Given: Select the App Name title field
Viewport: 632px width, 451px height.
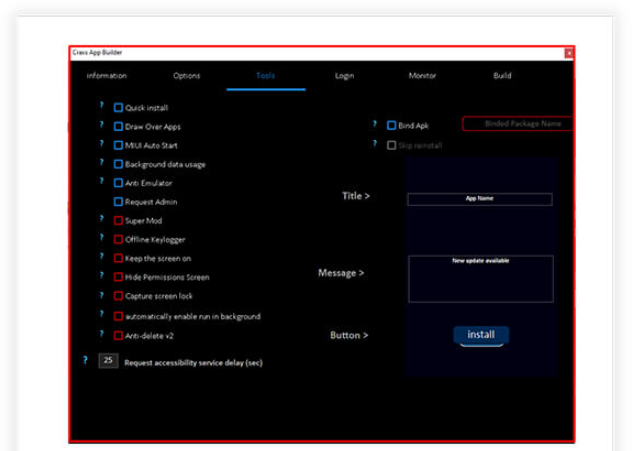Looking at the screenshot, I should tap(480, 199).
